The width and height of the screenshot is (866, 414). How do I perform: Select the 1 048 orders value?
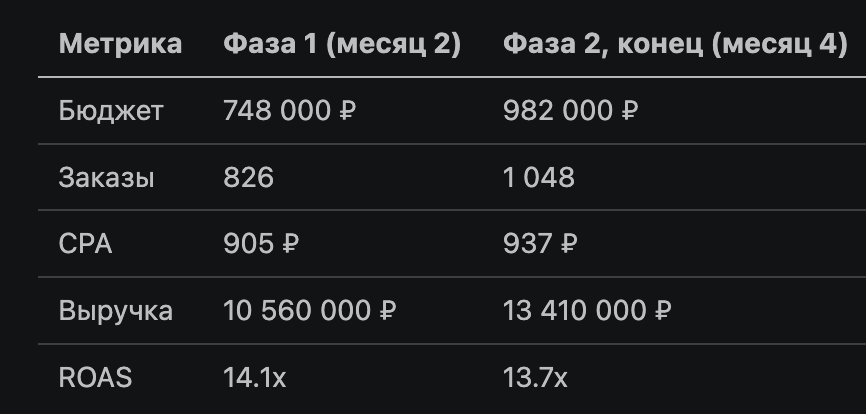[x=539, y=178]
